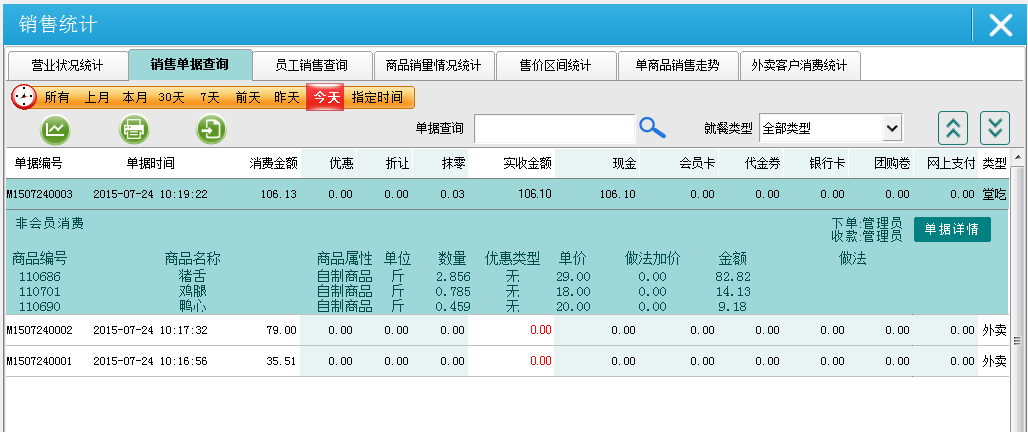
Task: Click the green printer icon
Action: pos(134,129)
